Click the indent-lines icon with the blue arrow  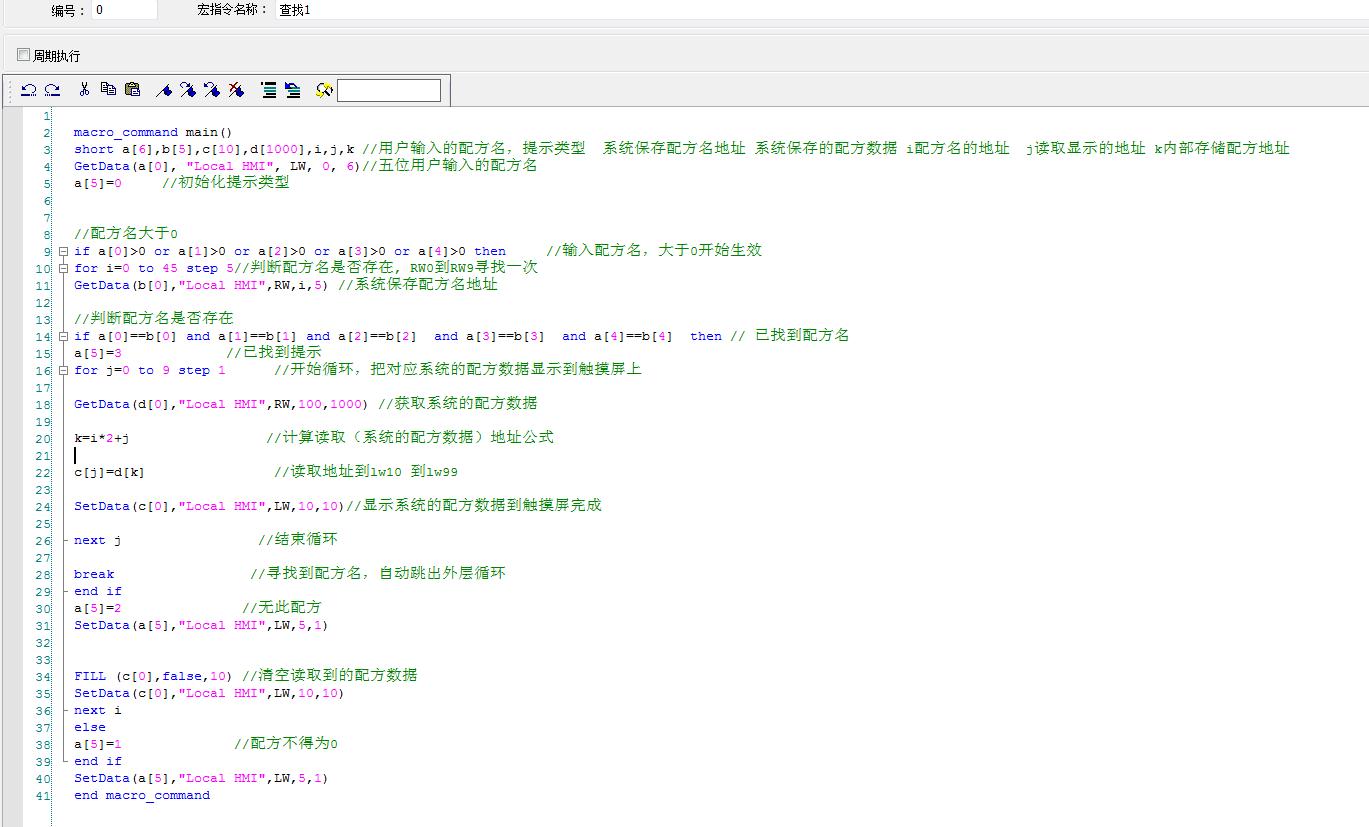(292, 90)
